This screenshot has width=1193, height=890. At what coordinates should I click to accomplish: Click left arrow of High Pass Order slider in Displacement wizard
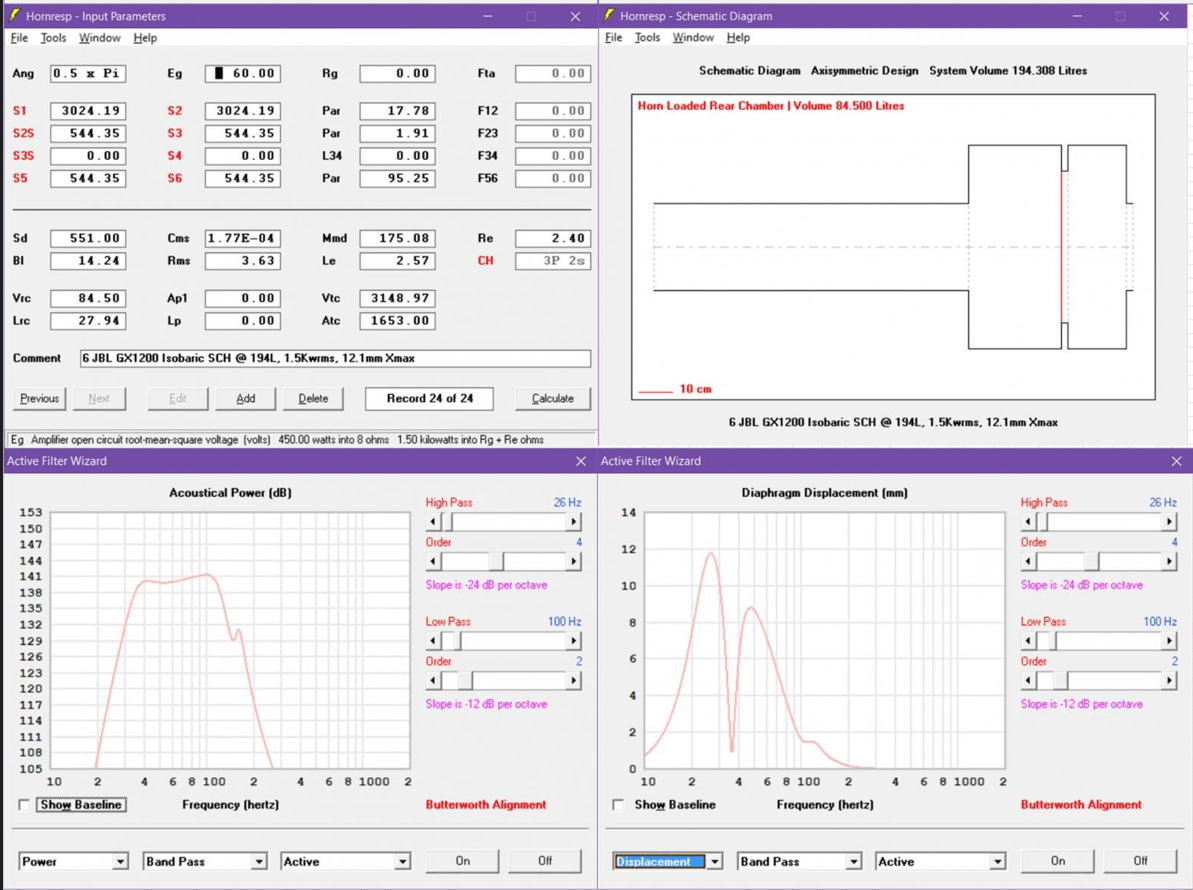pos(1028,561)
